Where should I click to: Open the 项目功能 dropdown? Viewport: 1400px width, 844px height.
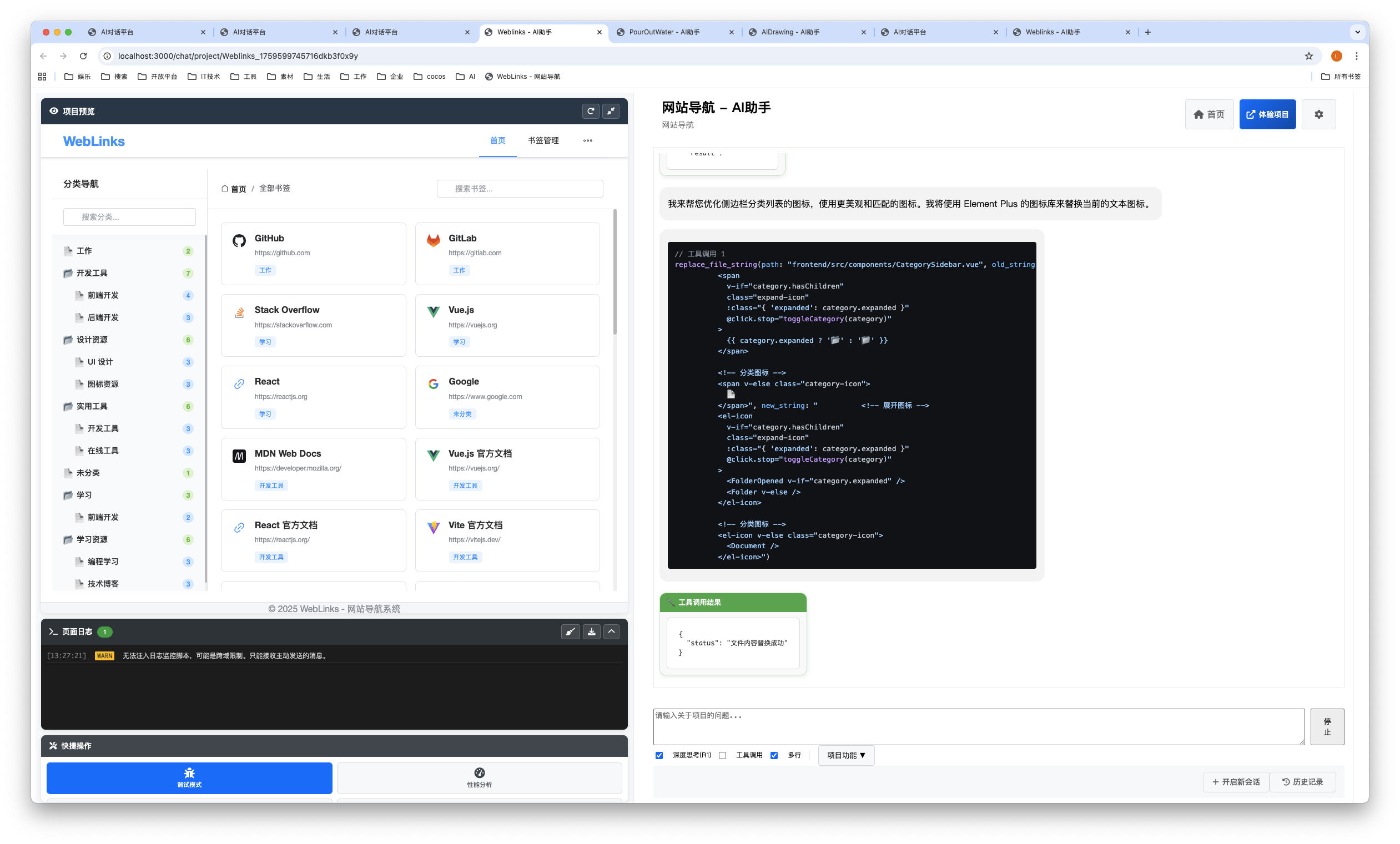click(845, 755)
